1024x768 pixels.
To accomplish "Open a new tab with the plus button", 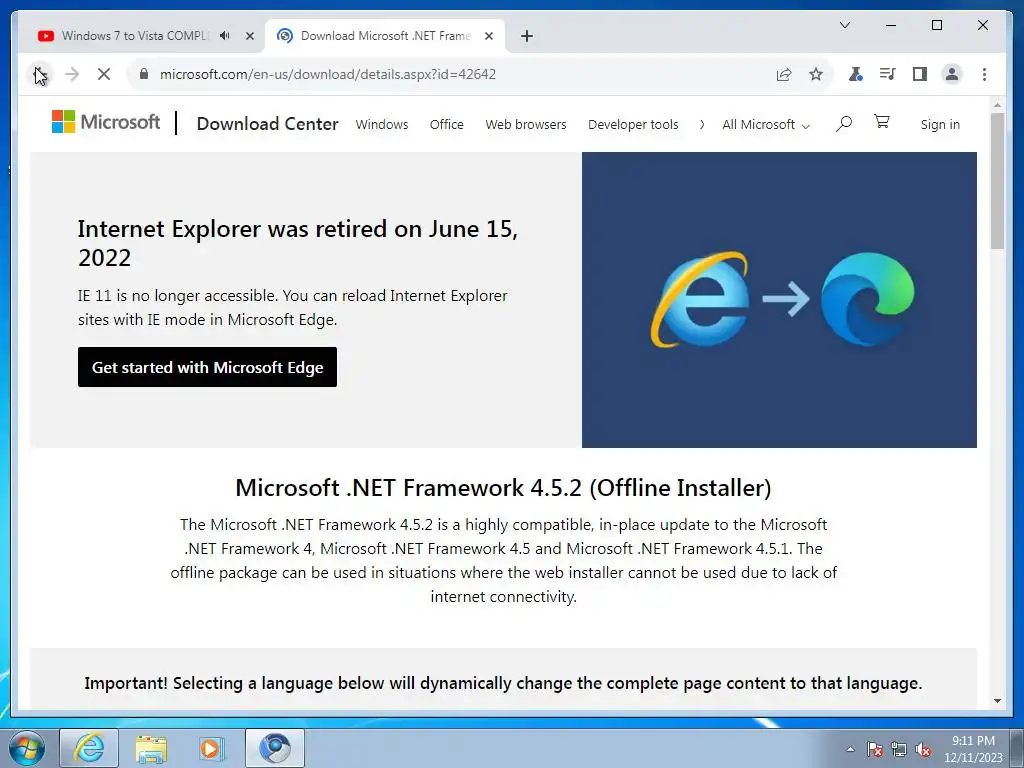I will (x=527, y=36).
